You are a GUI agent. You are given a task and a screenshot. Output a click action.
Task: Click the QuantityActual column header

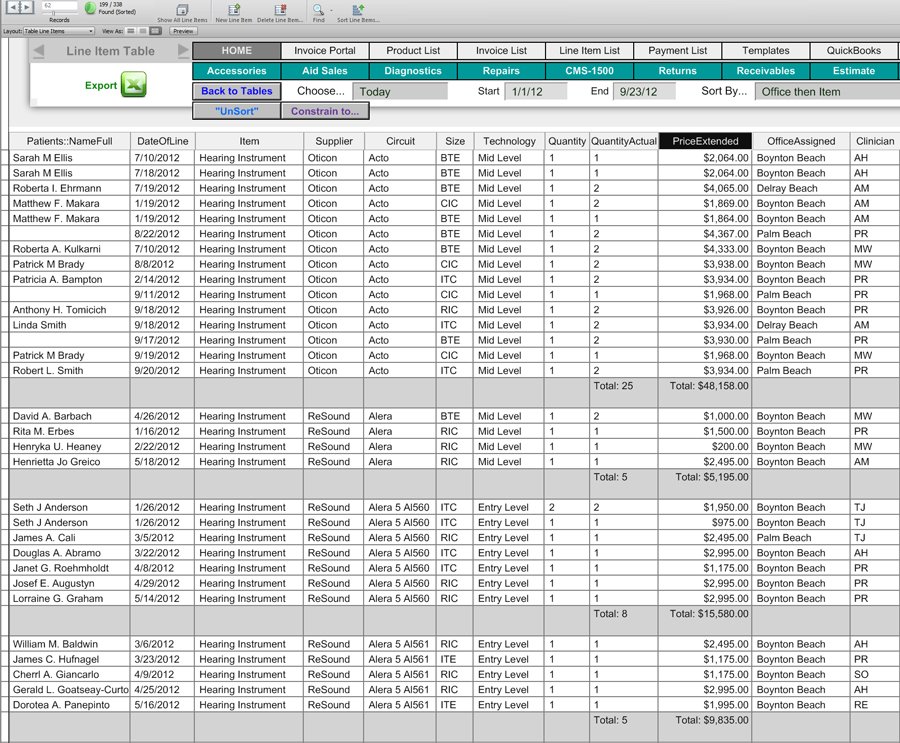coord(624,141)
